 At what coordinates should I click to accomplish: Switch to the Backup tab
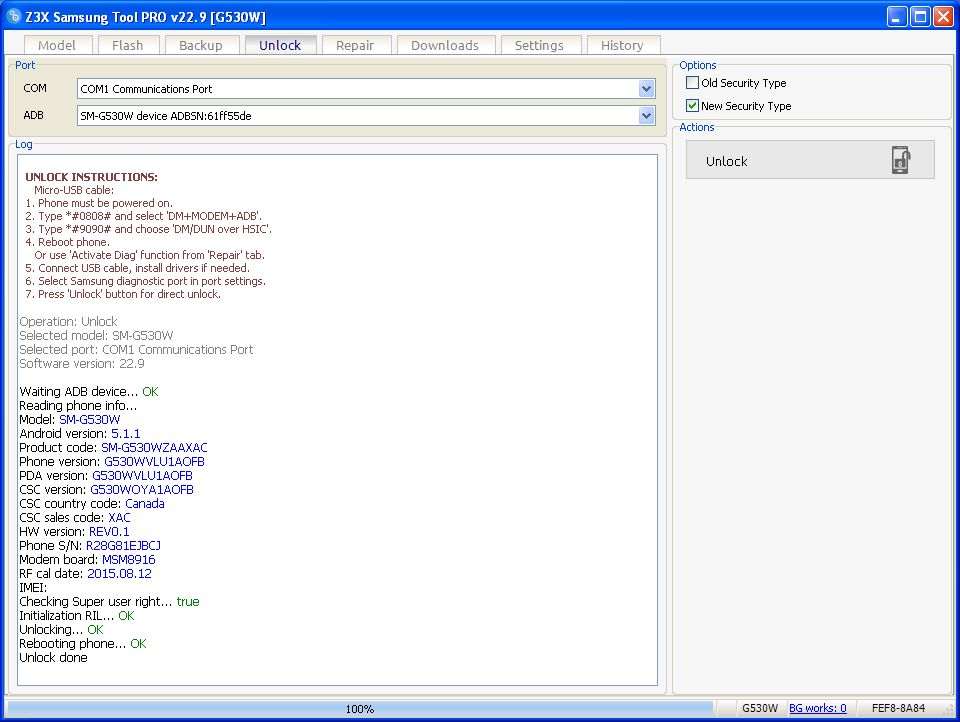(201, 45)
